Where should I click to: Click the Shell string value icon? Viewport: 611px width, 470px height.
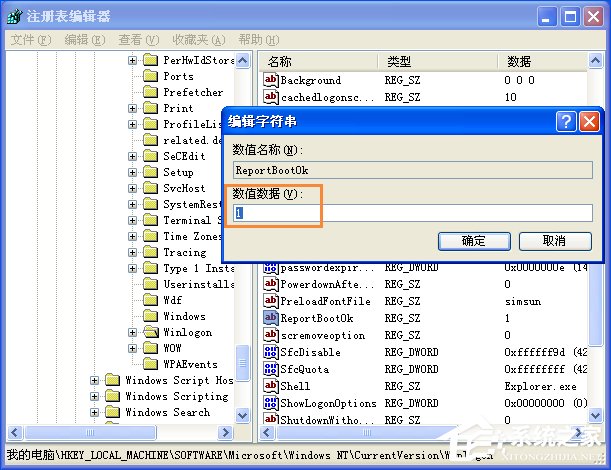[x=270, y=386]
